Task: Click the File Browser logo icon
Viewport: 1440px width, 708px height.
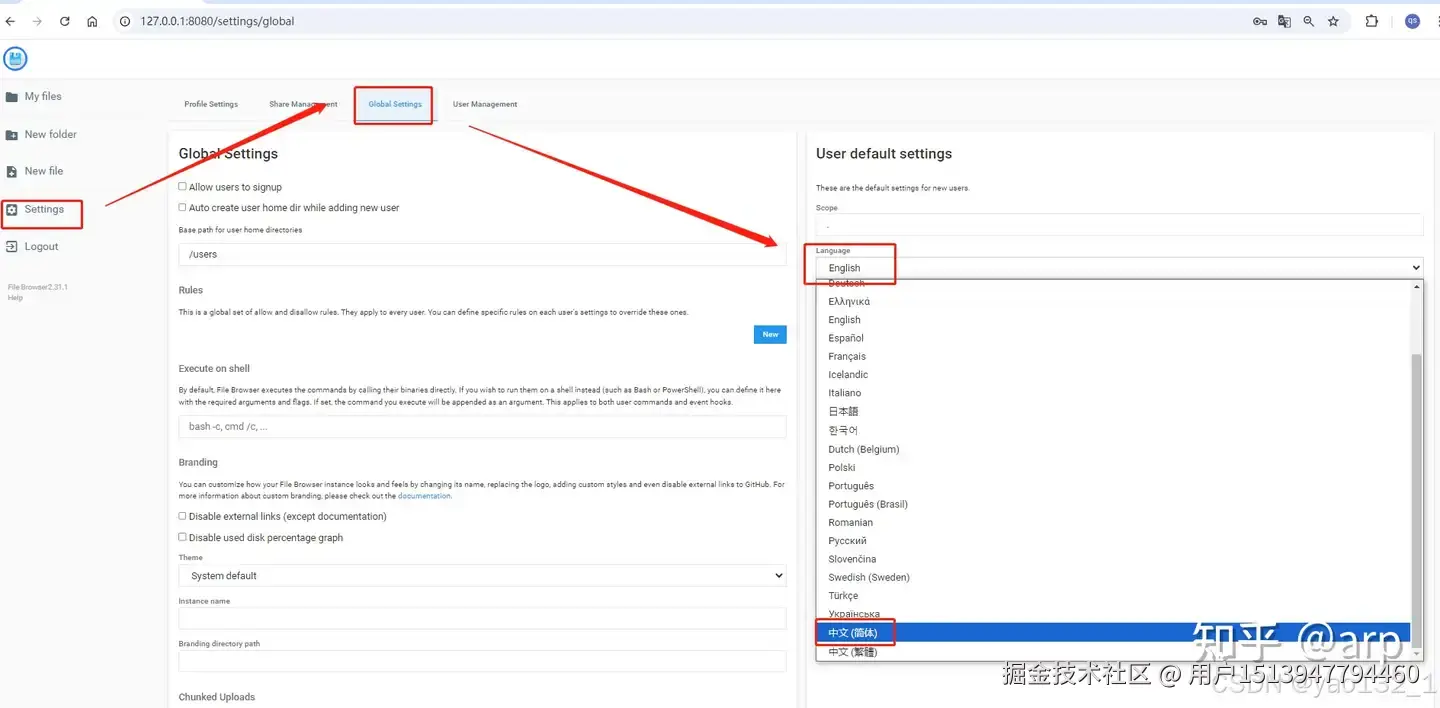Action: 15,59
